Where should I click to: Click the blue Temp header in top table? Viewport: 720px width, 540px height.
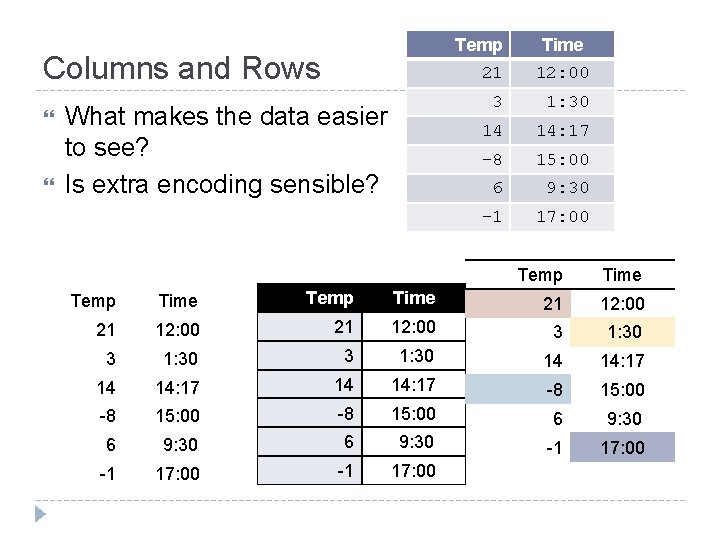coord(458,44)
